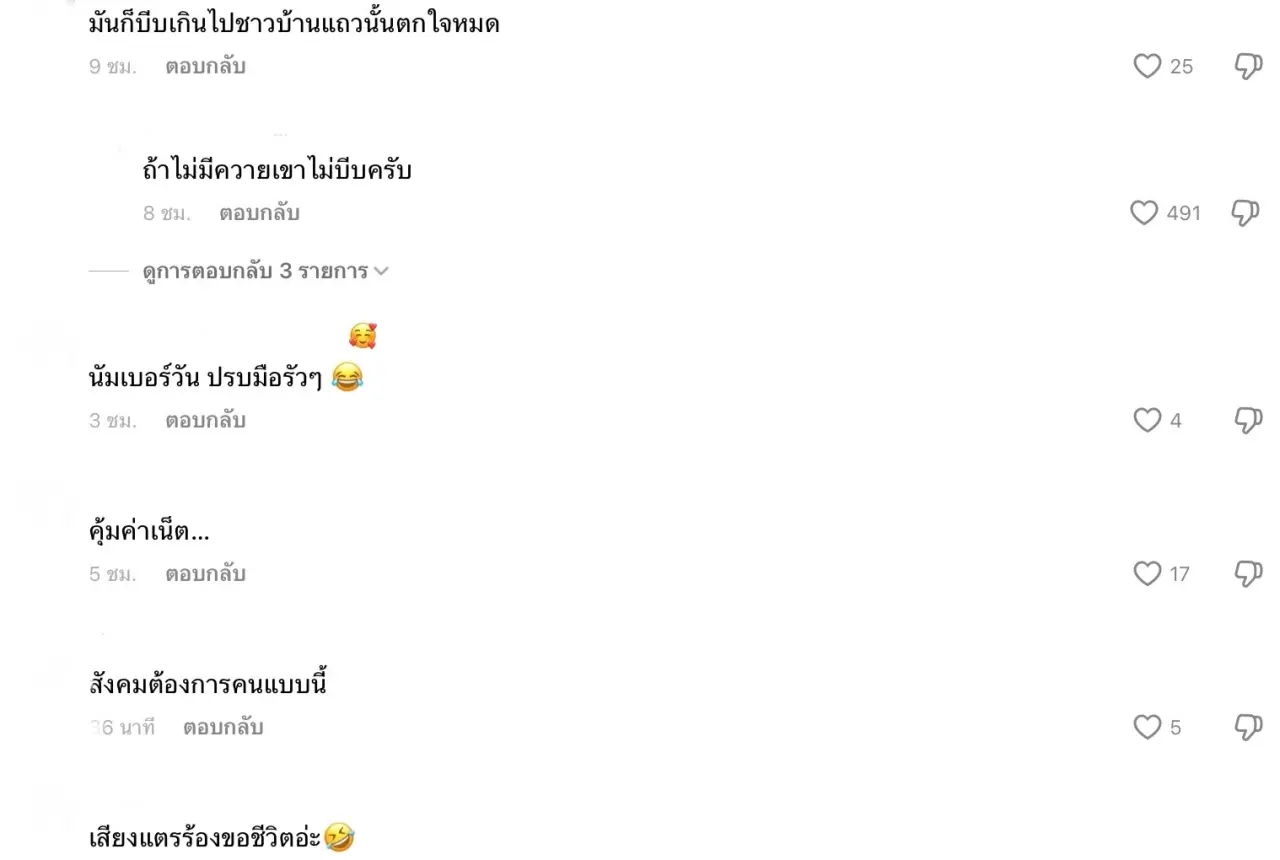Reply to the 8 ชม. nested comment
The width and height of the screenshot is (1280, 860).
259,213
